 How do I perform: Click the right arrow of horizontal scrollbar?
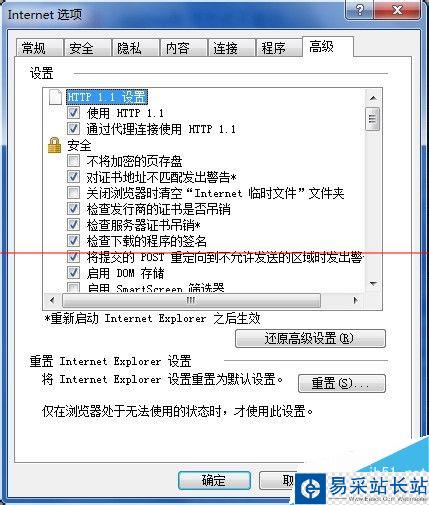[356, 300]
